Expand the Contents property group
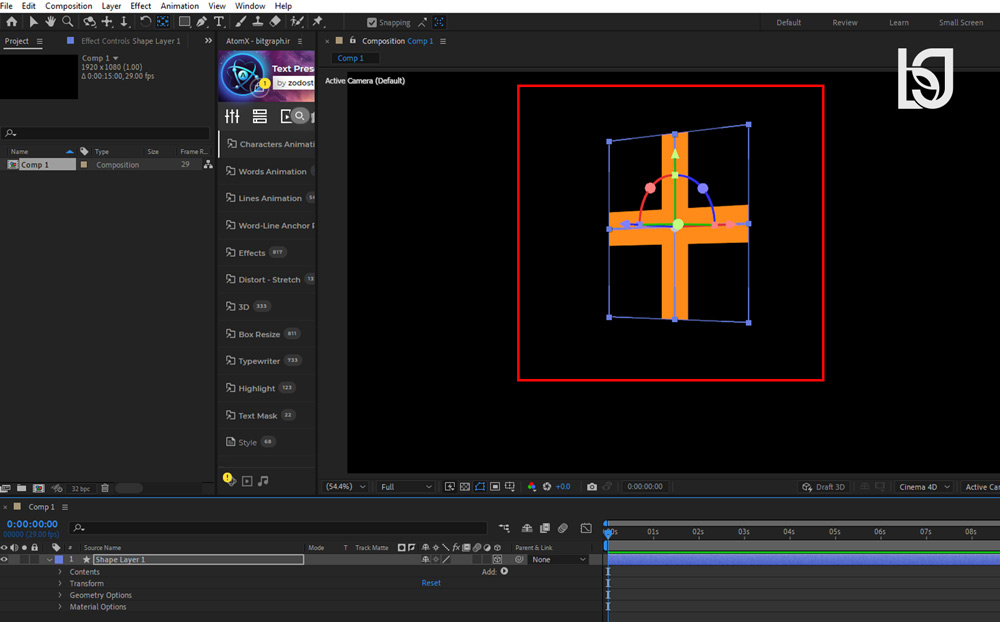This screenshot has width=1000, height=622. click(61, 572)
